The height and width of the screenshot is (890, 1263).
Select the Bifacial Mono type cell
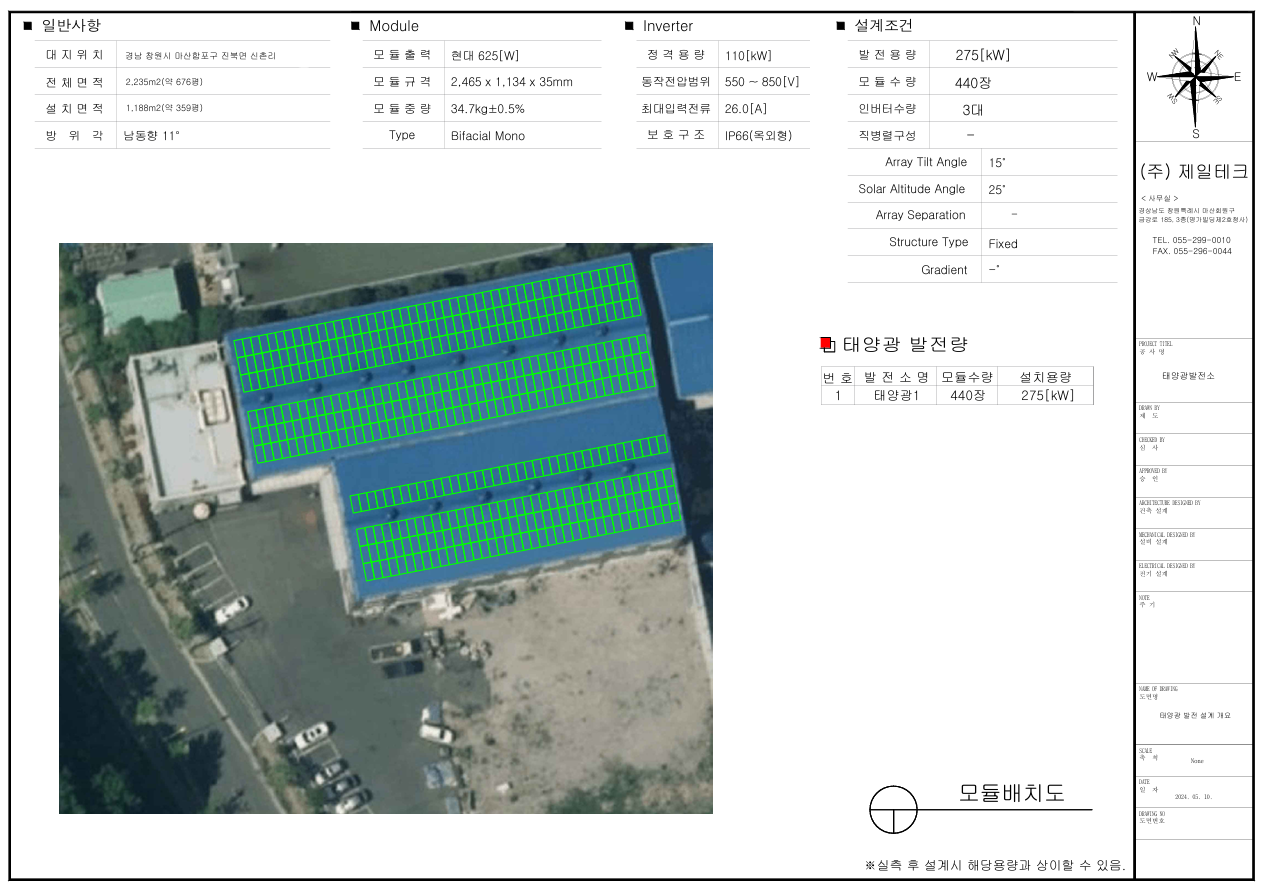coord(488,136)
